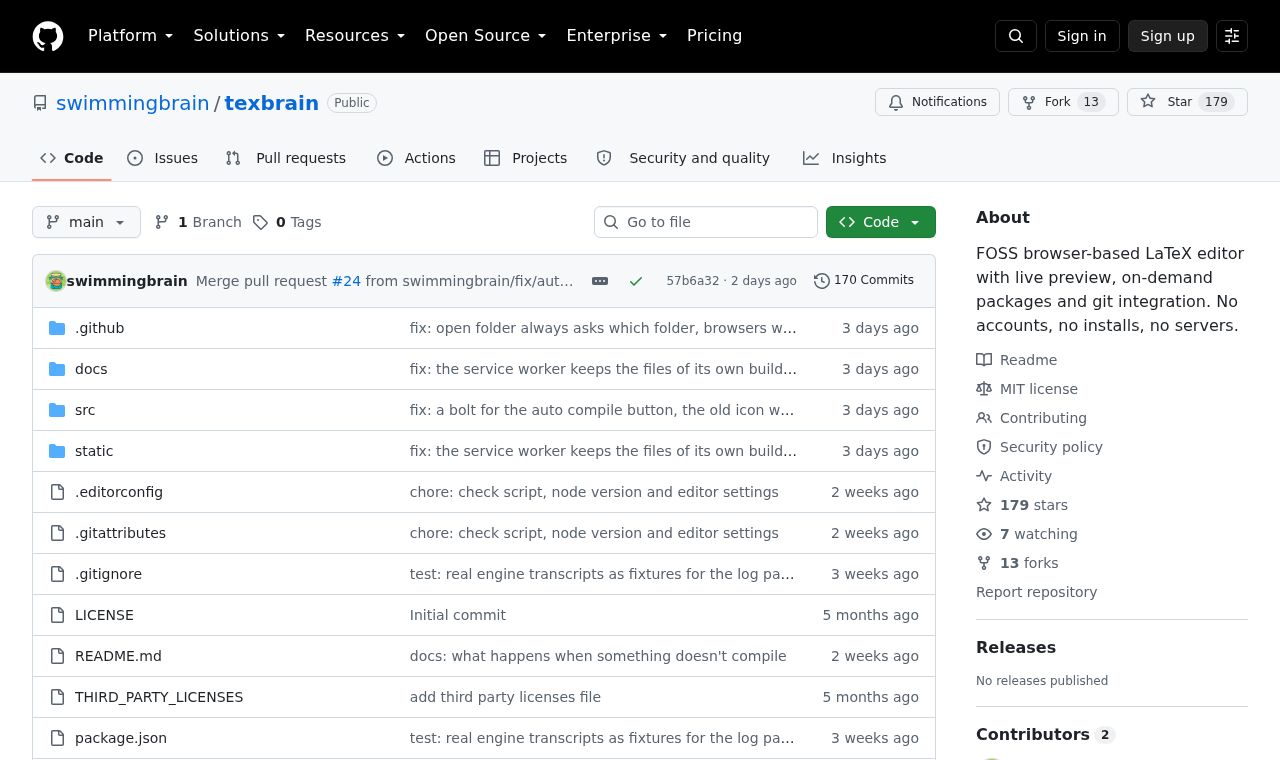This screenshot has width=1280, height=760.
Task: Open the 170 Commits history link
Action: coord(864,281)
